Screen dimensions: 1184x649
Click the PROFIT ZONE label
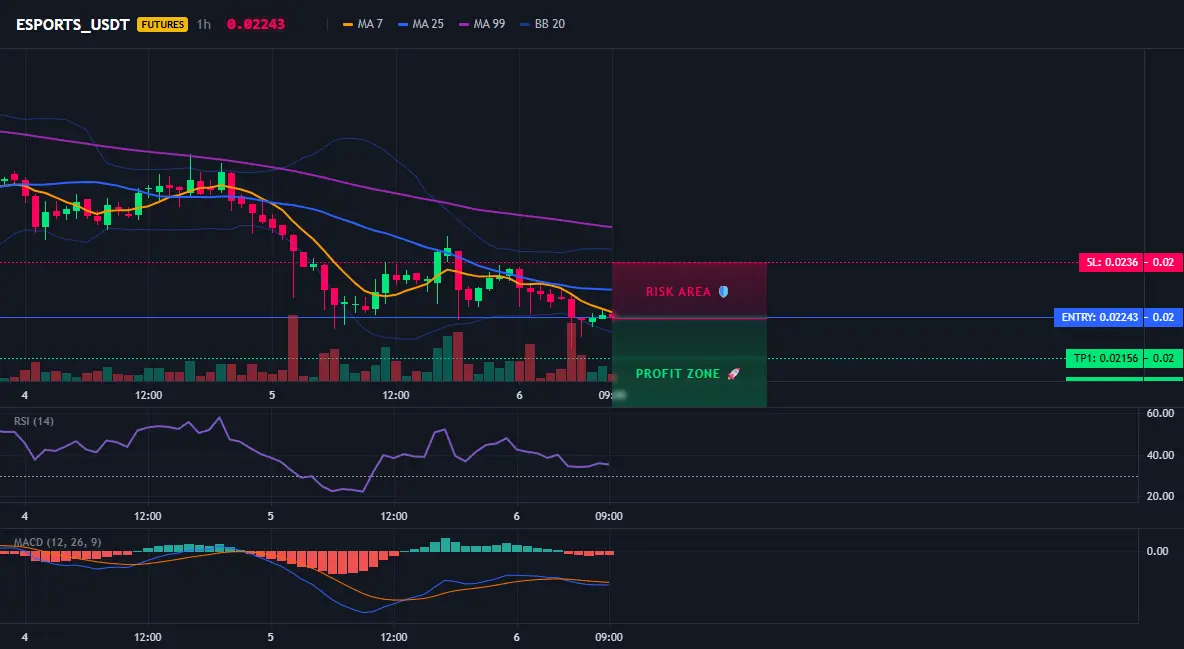[x=677, y=374]
